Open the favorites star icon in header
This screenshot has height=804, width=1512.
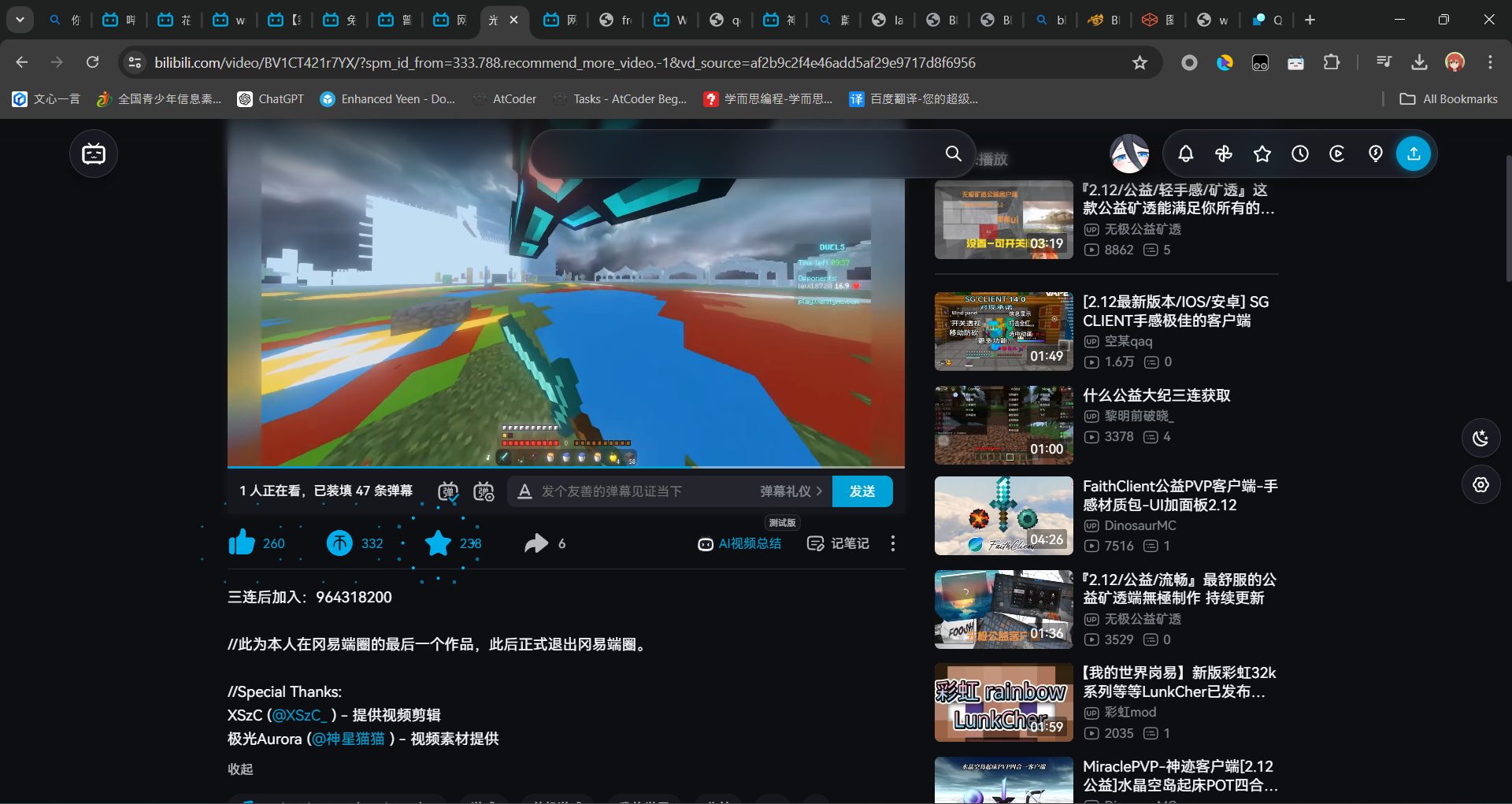[1262, 154]
